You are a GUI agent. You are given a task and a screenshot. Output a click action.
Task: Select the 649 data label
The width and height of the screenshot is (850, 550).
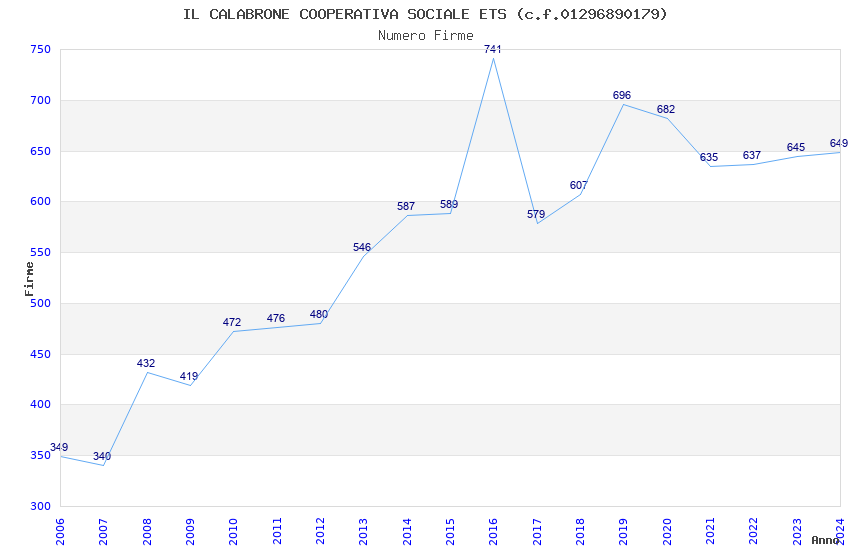point(839,143)
